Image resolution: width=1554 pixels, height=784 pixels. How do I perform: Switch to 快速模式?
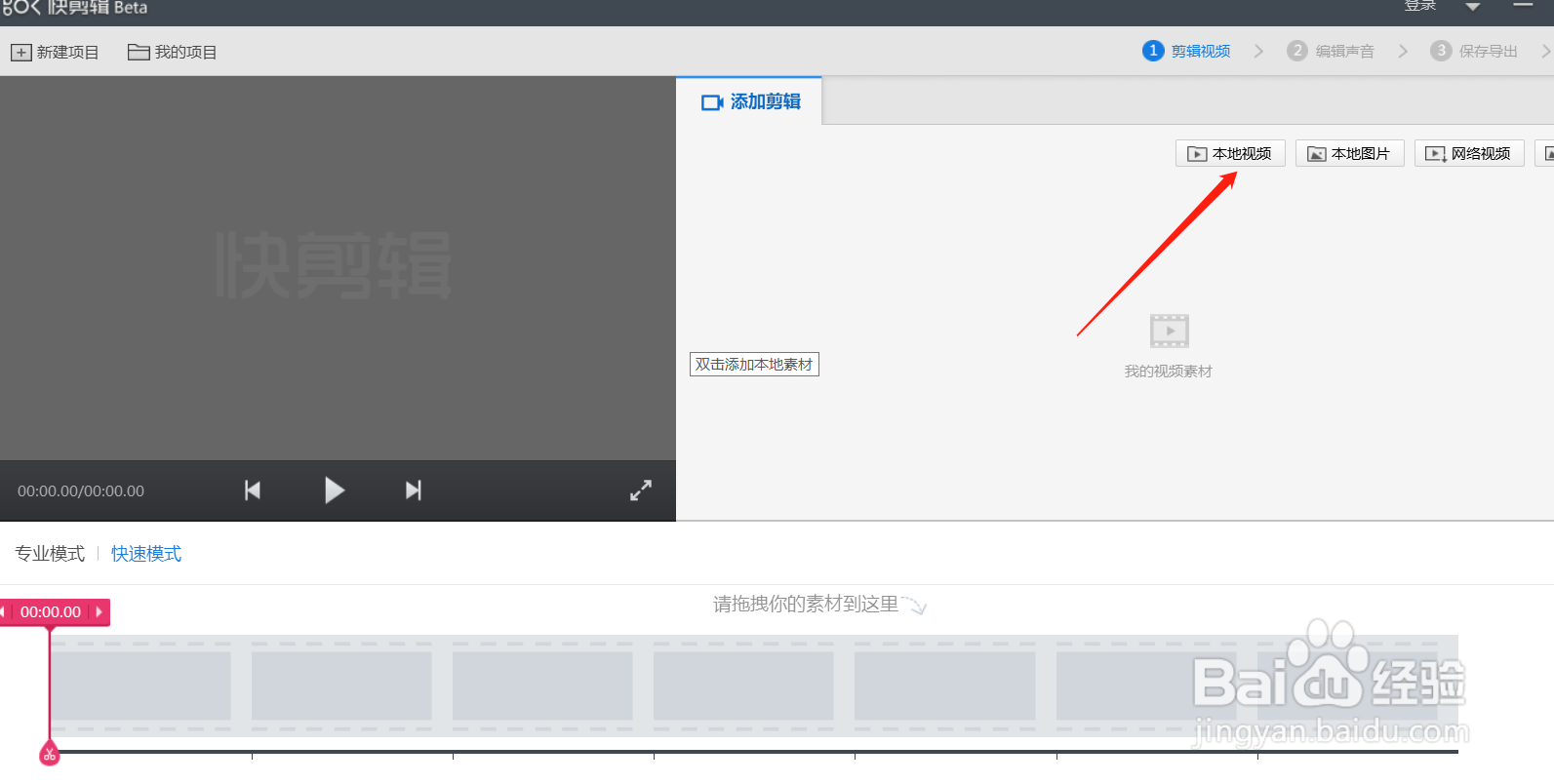(x=146, y=554)
